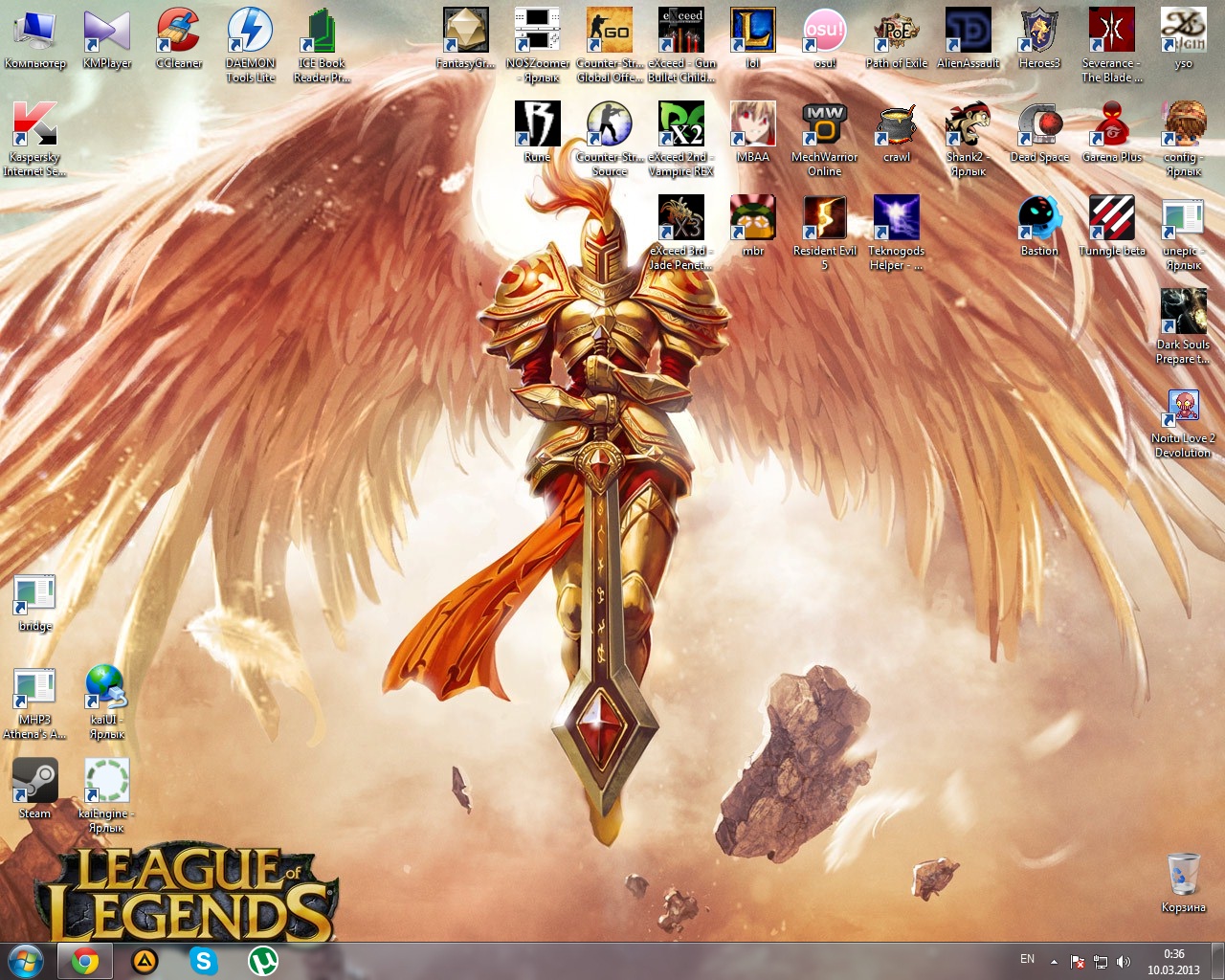Click the taskbar clock showing 0:36
Viewport: 1225px width, 980px height.
click(x=1173, y=962)
